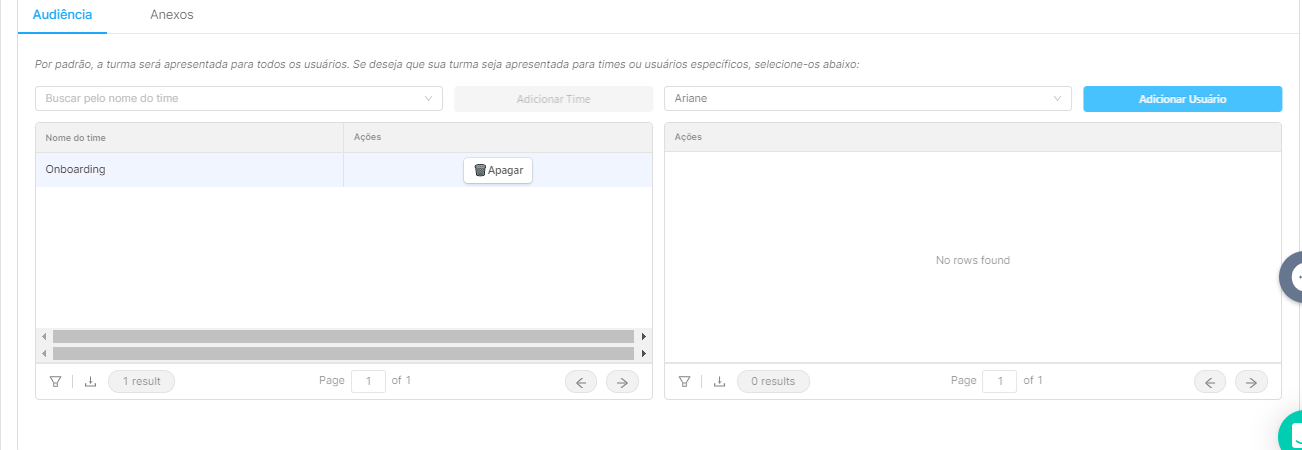Click the filter icon under the users table

point(684,381)
